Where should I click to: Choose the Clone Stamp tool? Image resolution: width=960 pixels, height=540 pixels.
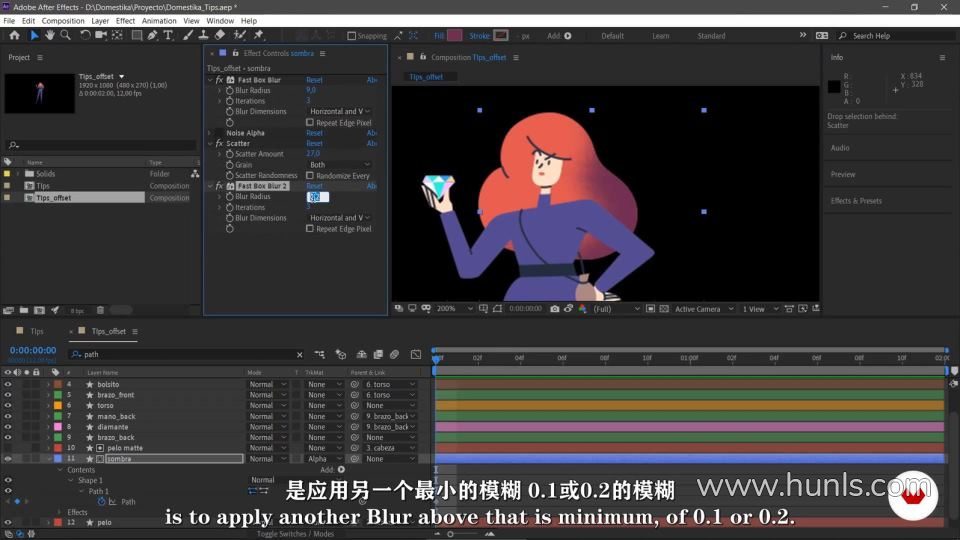click(x=204, y=36)
